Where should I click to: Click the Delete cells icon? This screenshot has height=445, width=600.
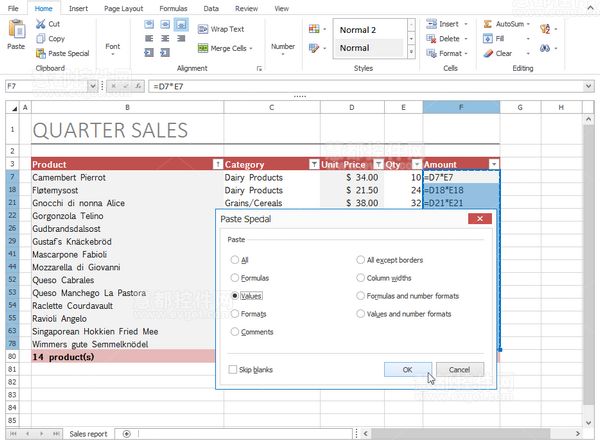coord(431,39)
